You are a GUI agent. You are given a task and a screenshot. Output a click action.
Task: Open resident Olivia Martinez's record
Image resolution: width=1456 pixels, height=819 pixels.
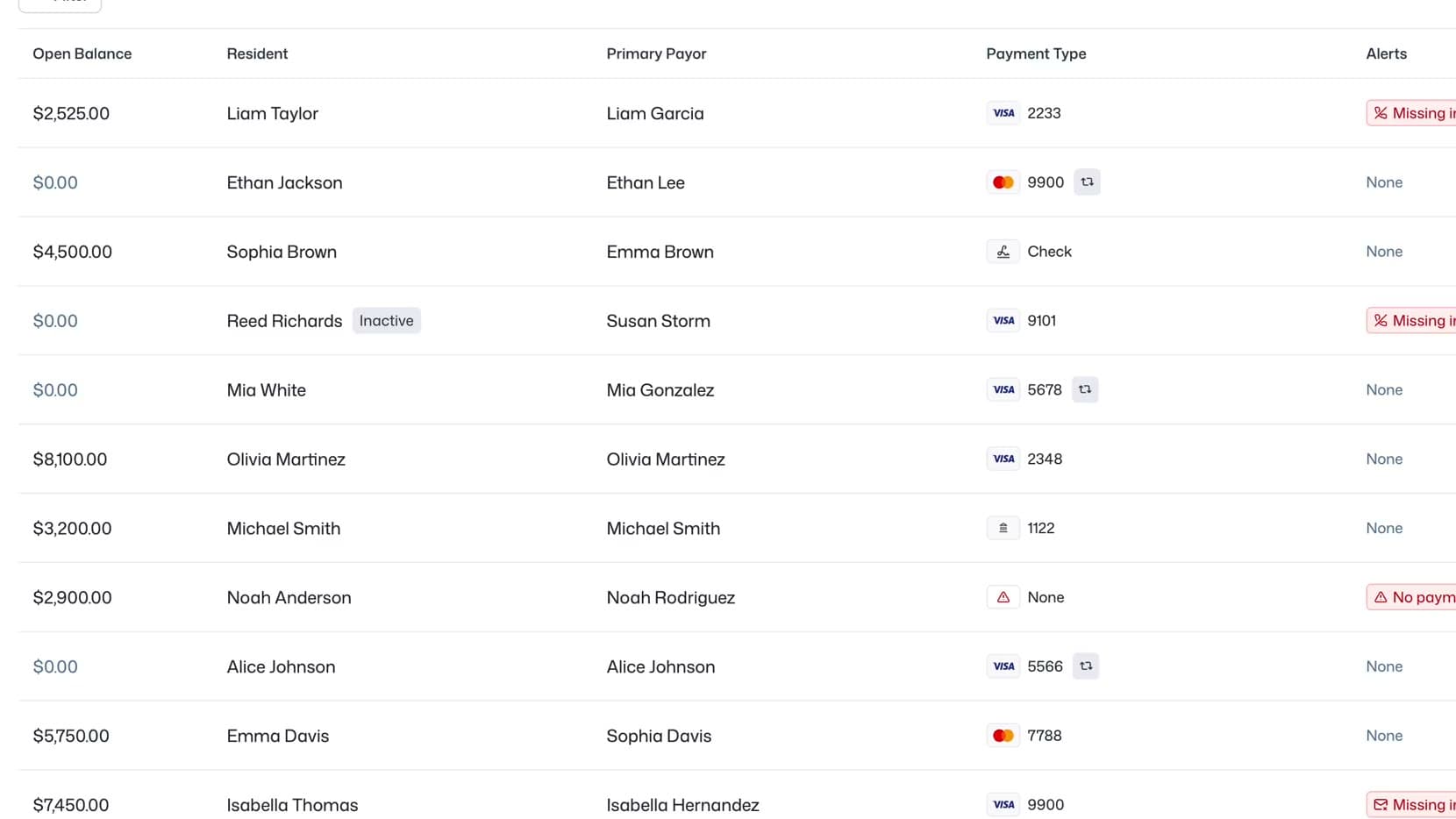pyautogui.click(x=286, y=459)
